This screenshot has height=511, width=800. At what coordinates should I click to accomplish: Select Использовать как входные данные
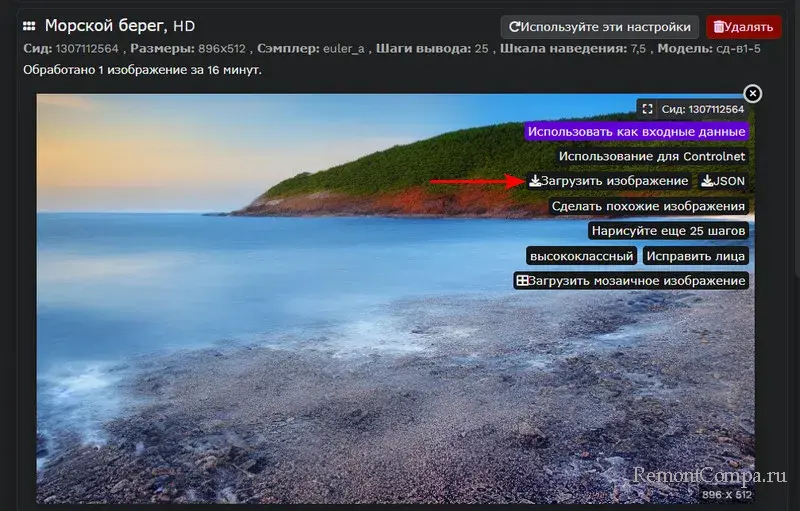point(636,131)
